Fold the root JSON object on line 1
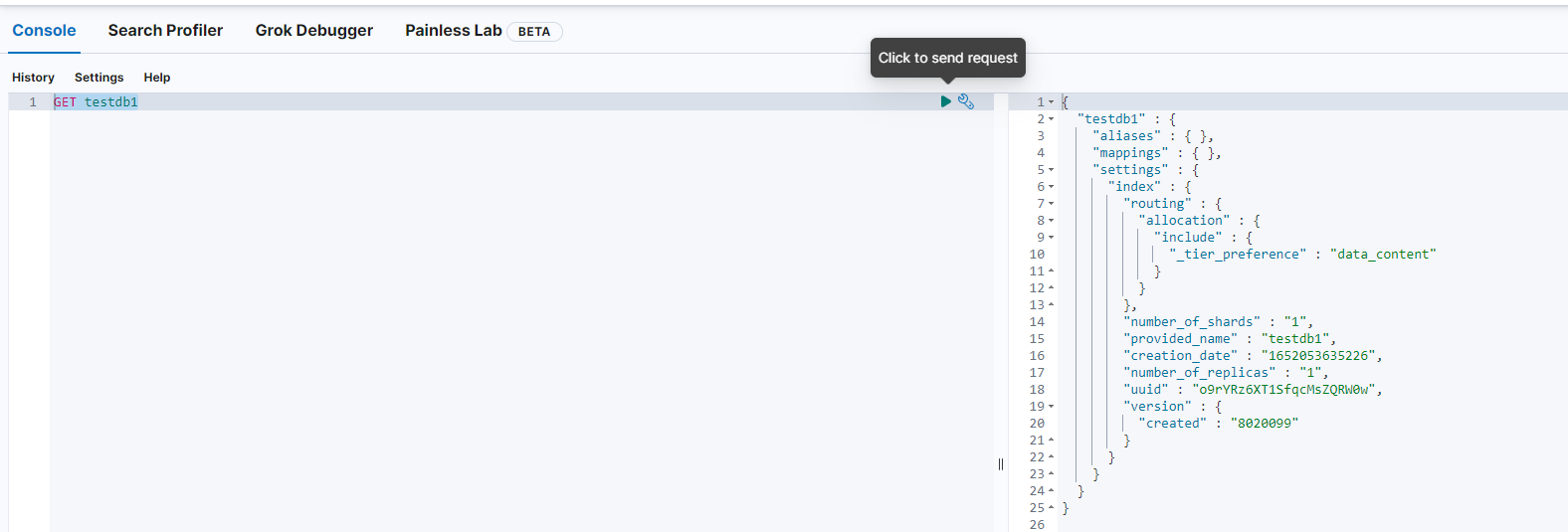 point(1052,102)
